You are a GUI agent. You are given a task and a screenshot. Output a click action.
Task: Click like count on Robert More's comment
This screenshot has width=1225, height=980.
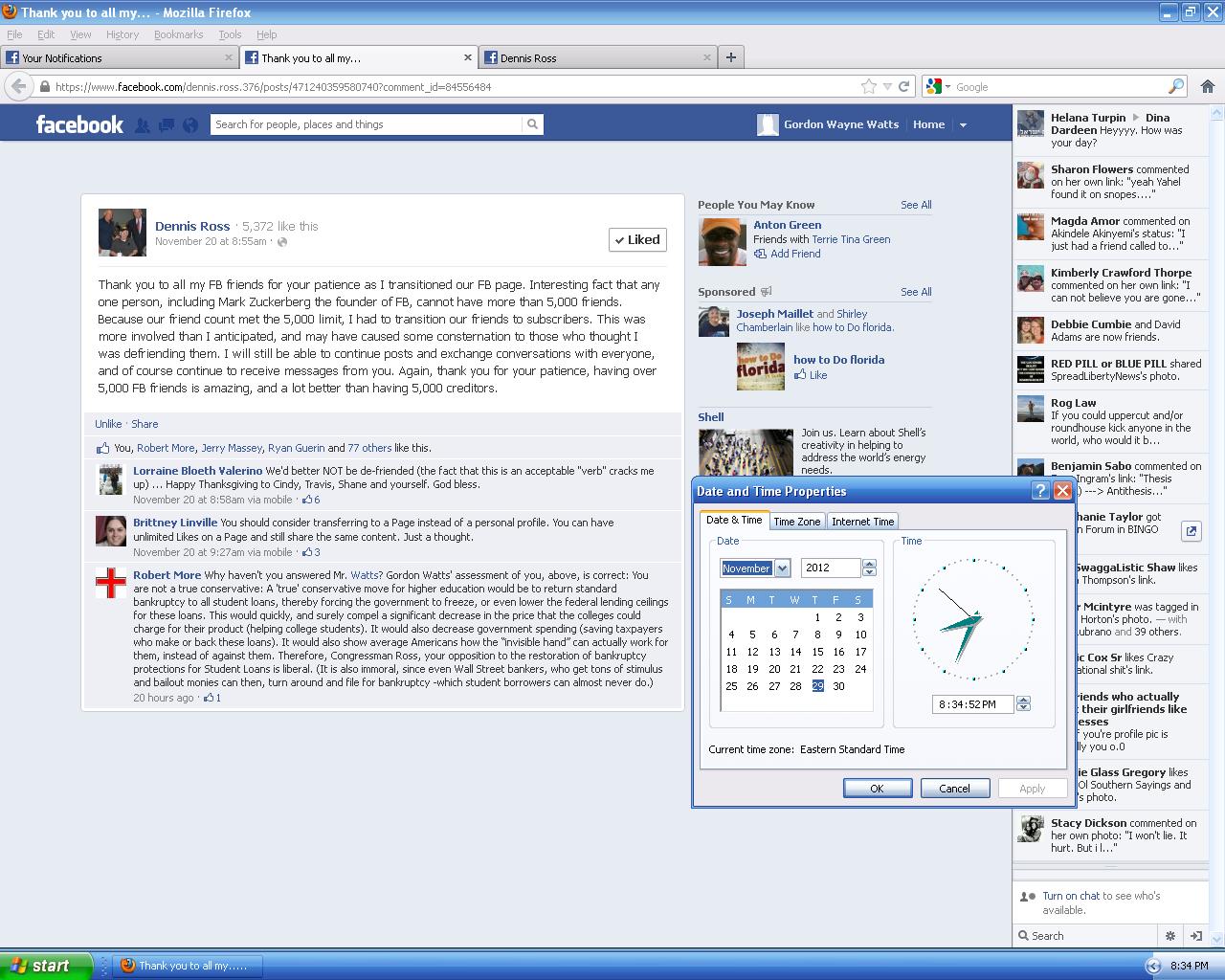click(212, 698)
